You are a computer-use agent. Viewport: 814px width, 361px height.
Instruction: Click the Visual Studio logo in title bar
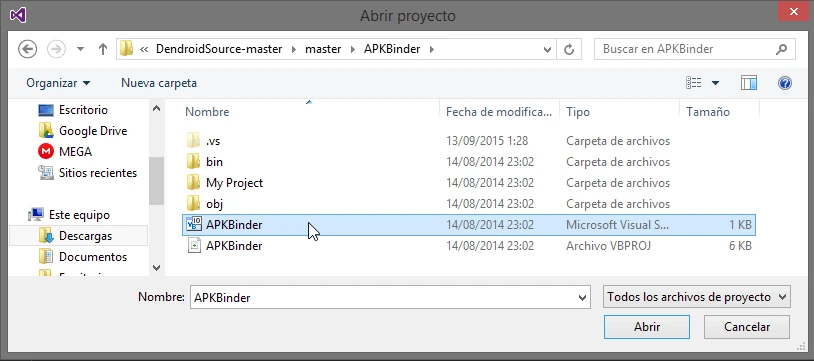(x=18, y=15)
